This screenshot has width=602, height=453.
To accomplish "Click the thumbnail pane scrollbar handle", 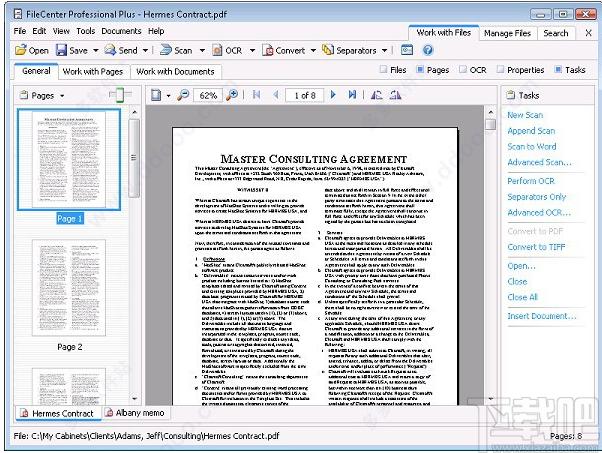I will pyautogui.click(x=134, y=158).
